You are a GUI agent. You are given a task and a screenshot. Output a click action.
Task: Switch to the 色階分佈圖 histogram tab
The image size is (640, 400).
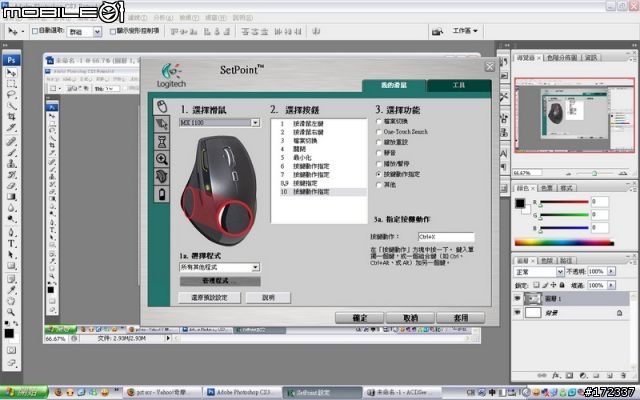tap(562, 58)
